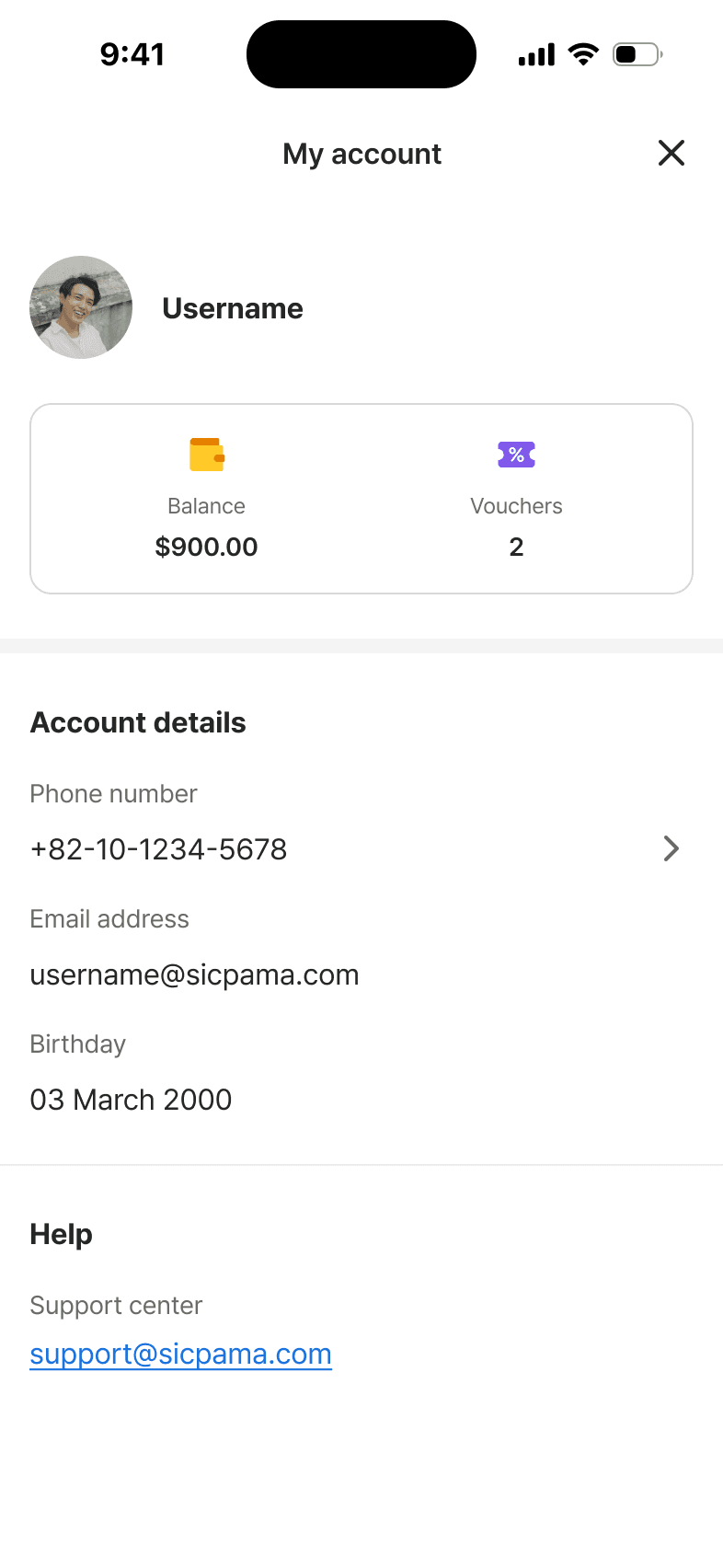The height and width of the screenshot is (1568, 723).
Task: Tap the Account details heading
Action: point(138,722)
